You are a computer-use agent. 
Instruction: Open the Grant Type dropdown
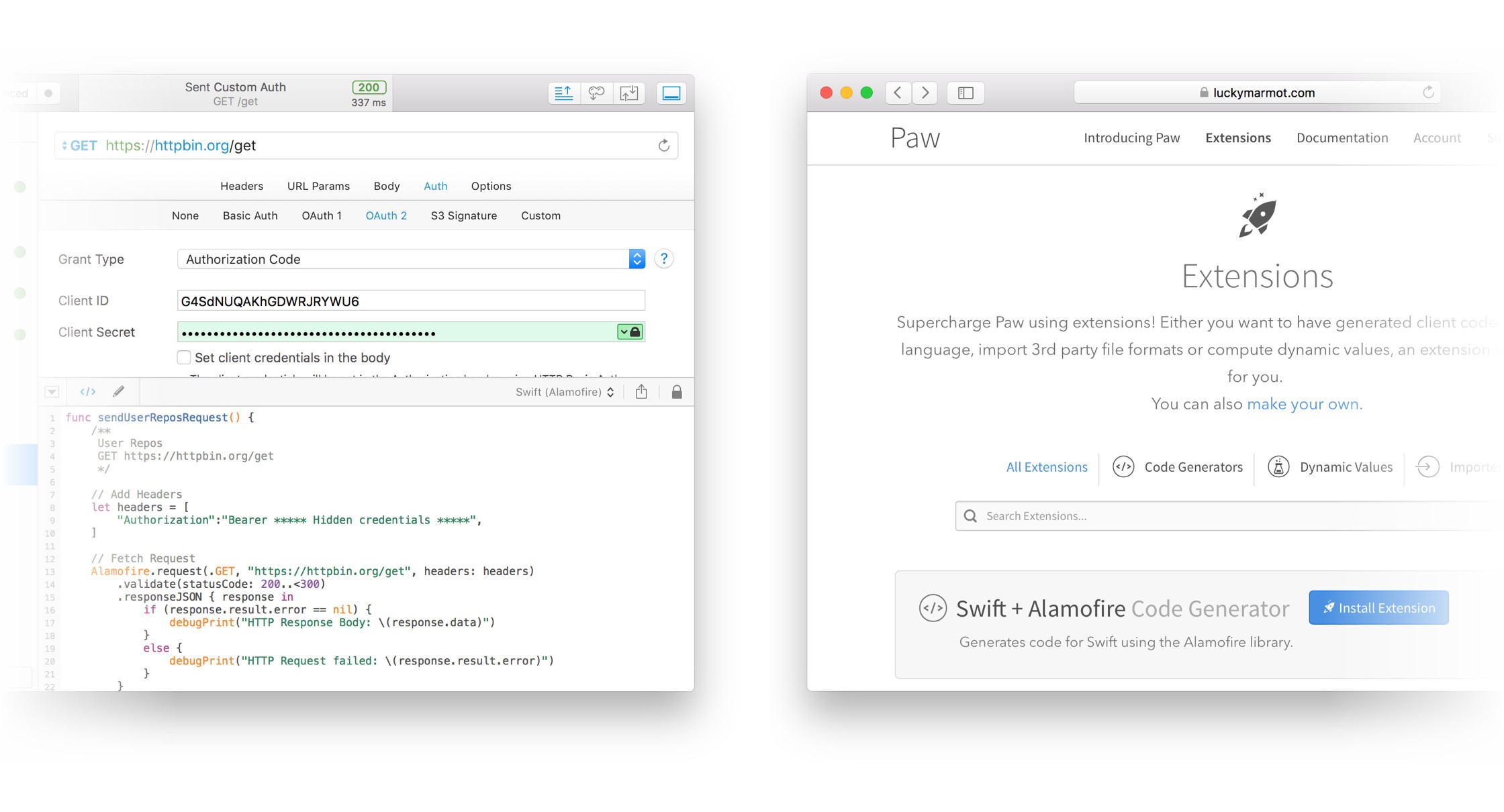411,259
